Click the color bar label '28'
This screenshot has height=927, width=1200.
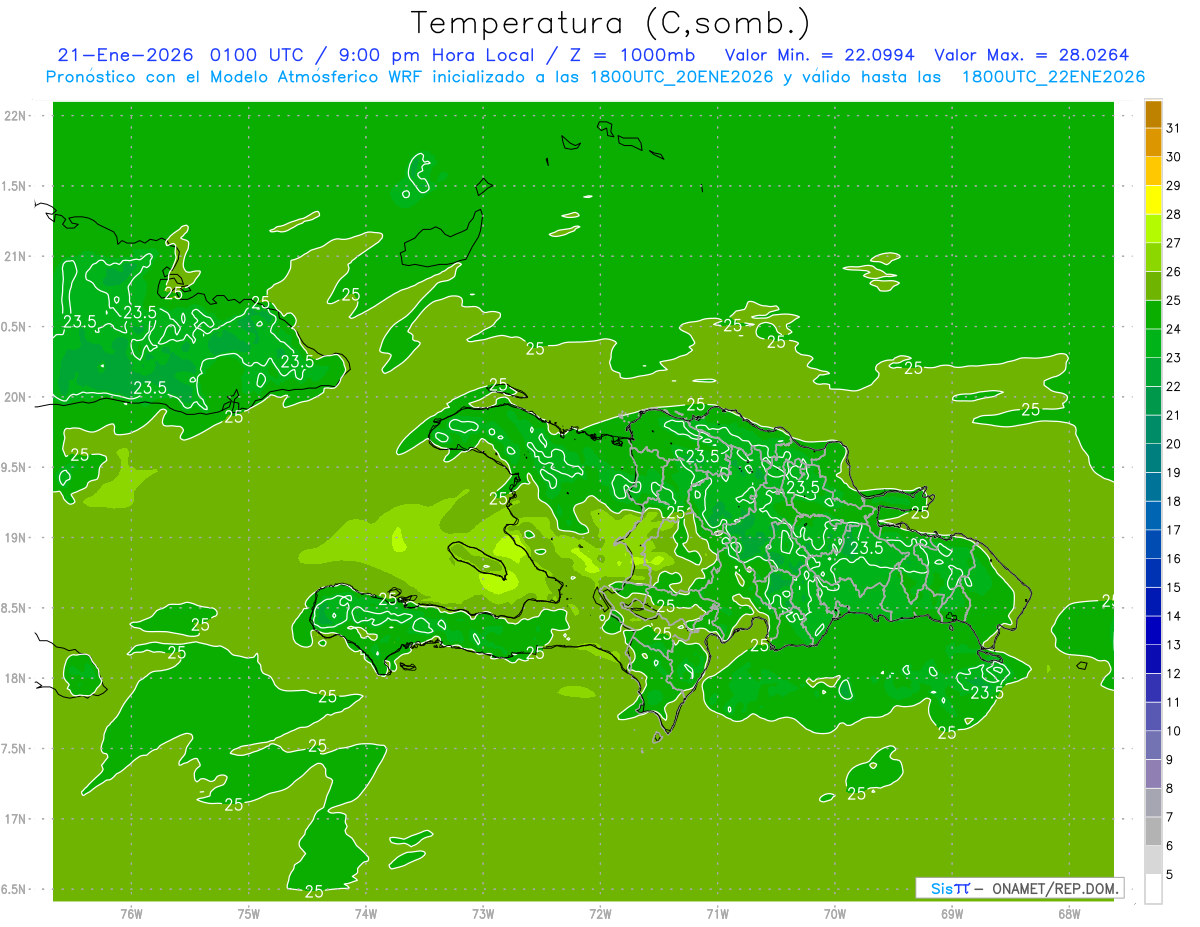pyautogui.click(x=1174, y=214)
